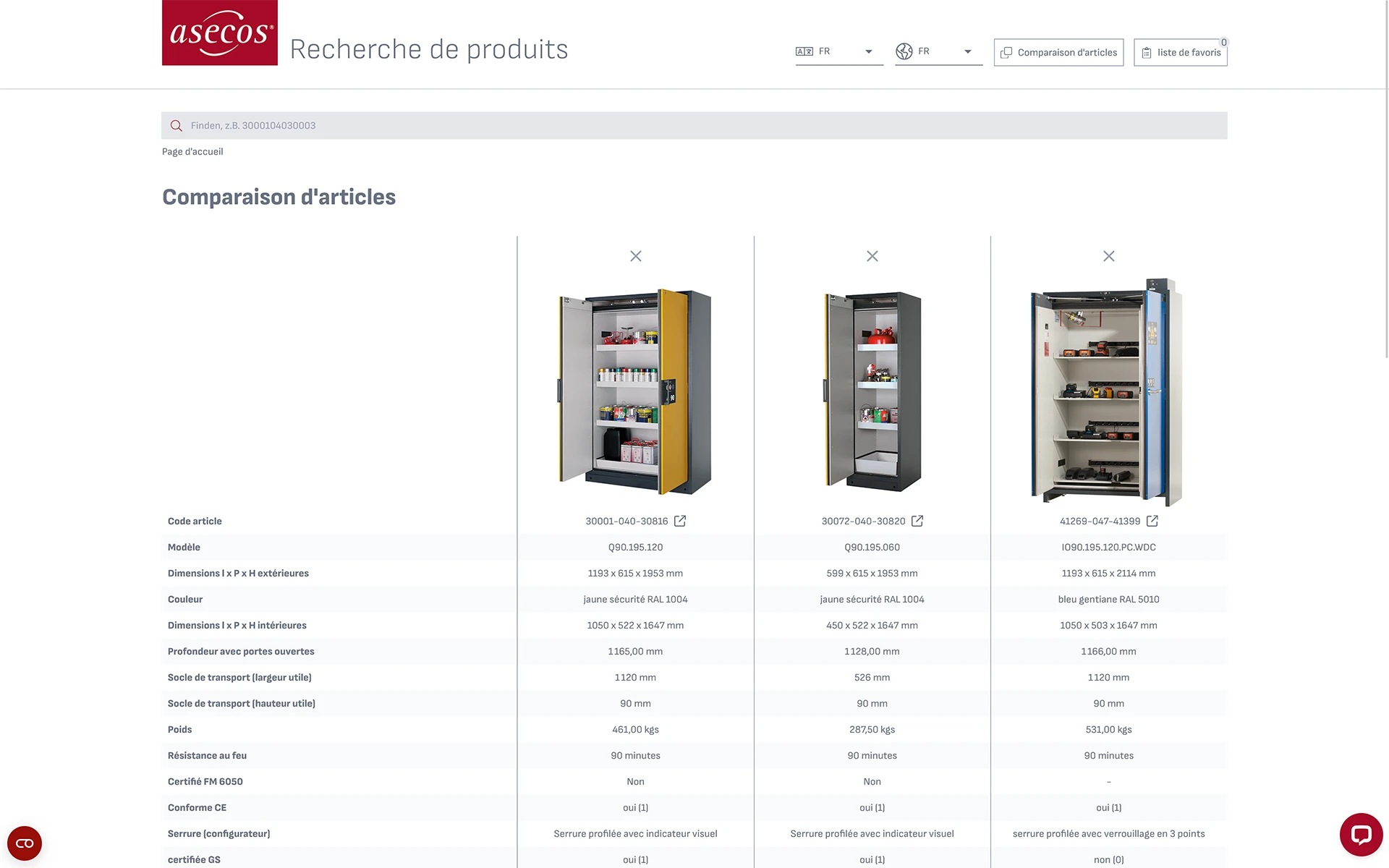This screenshot has height=868, width=1389.
Task: Click the favorites counter badge showing 0
Action: pyautogui.click(x=1223, y=43)
